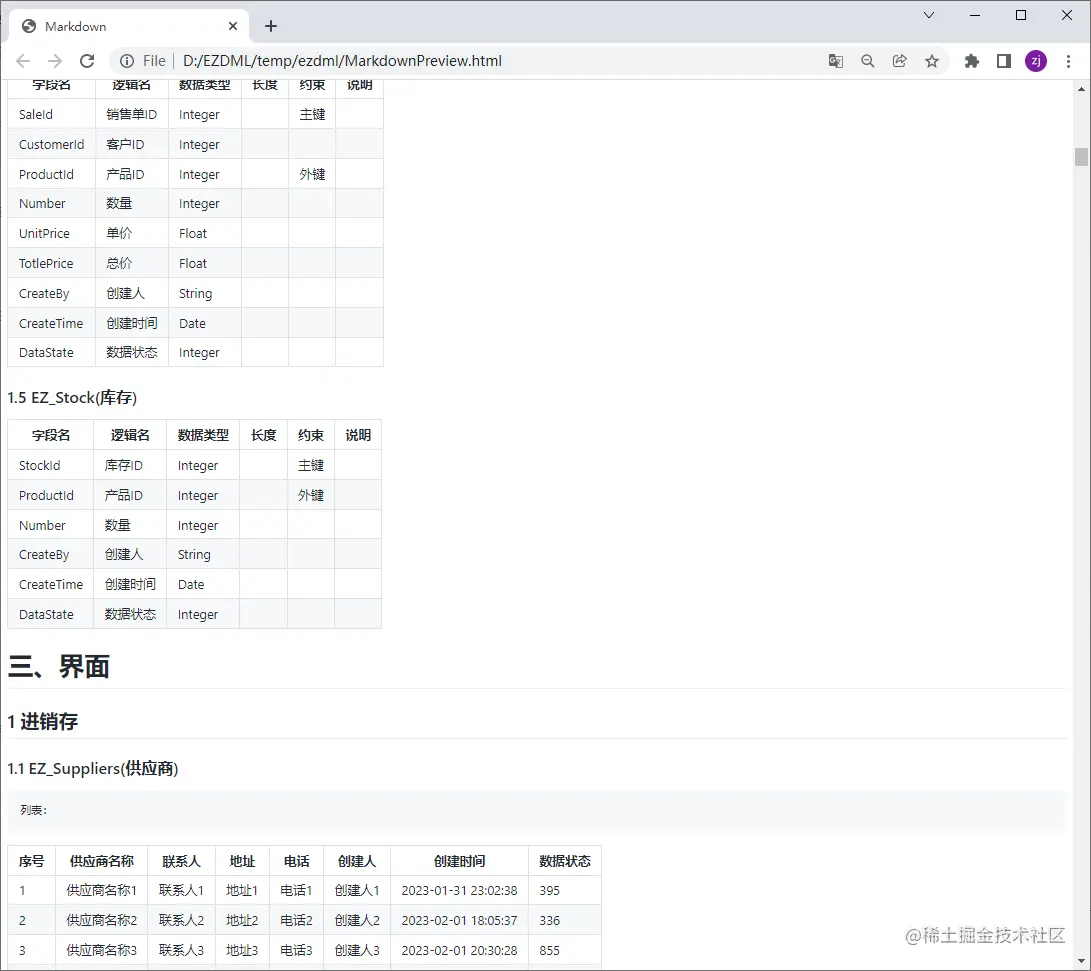Select the Markdown tab
Viewport: 1091px width, 971px height.
[x=129, y=26]
